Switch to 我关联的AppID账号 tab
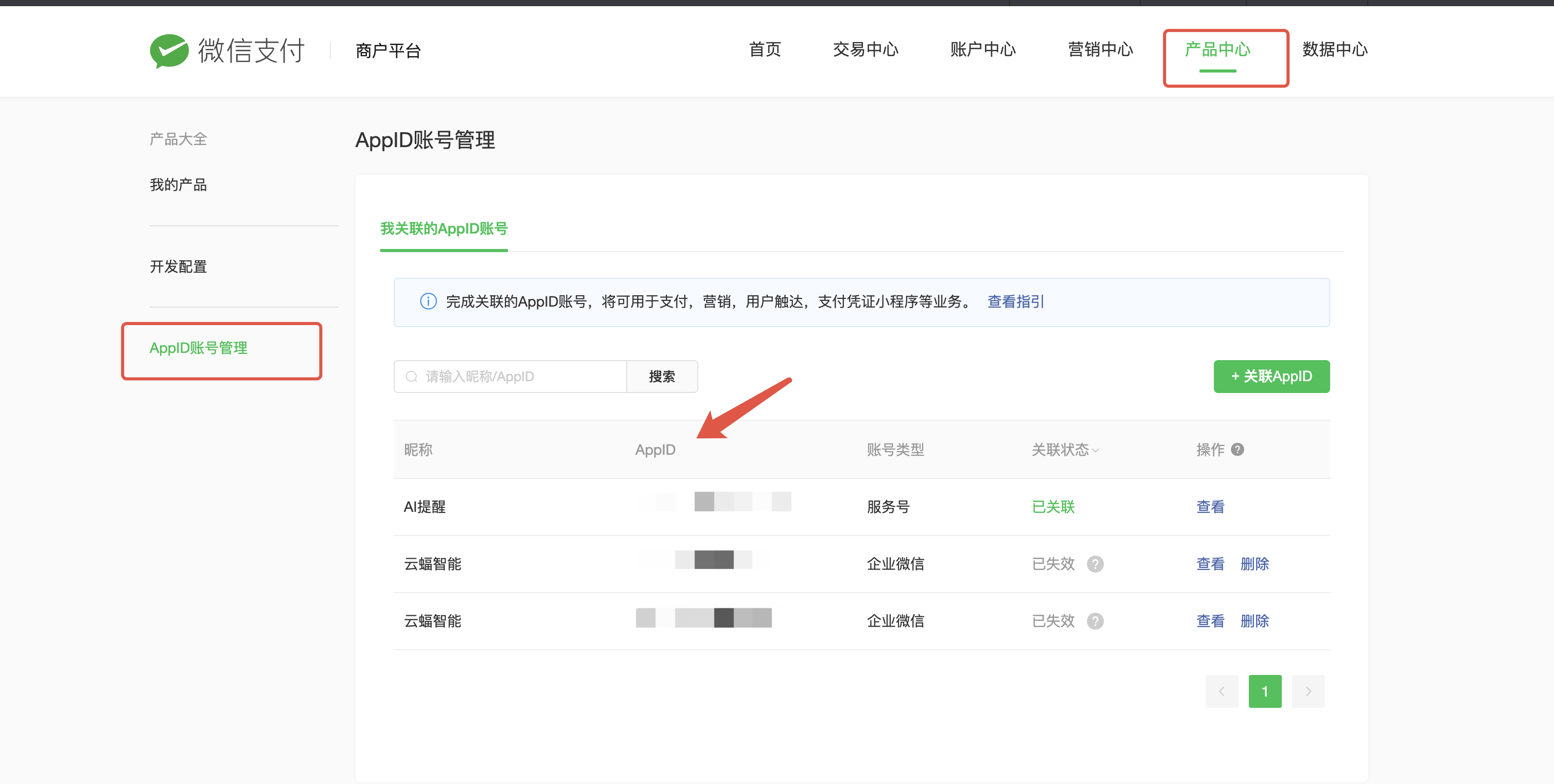 coord(444,229)
